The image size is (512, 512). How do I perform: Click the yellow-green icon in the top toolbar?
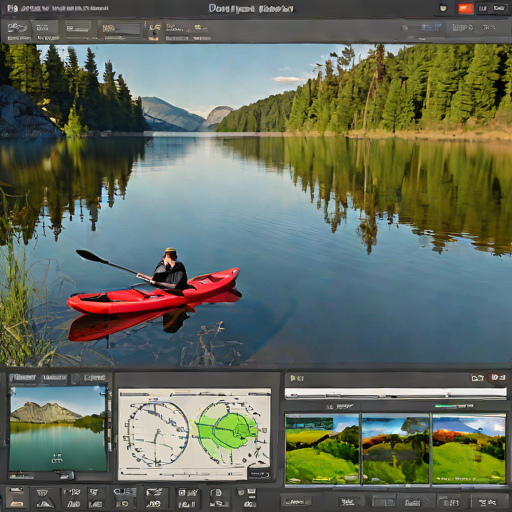pyautogui.click(x=200, y=28)
